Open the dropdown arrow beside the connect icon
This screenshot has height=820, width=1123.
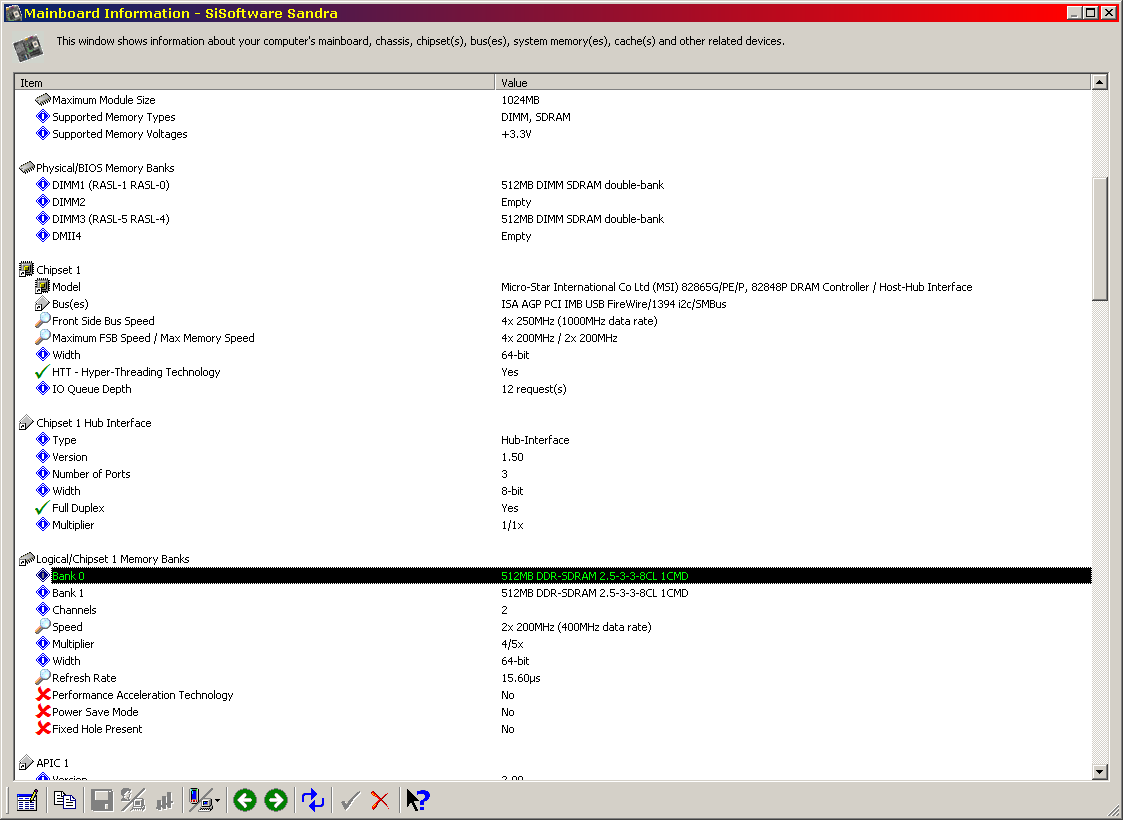(x=217, y=801)
